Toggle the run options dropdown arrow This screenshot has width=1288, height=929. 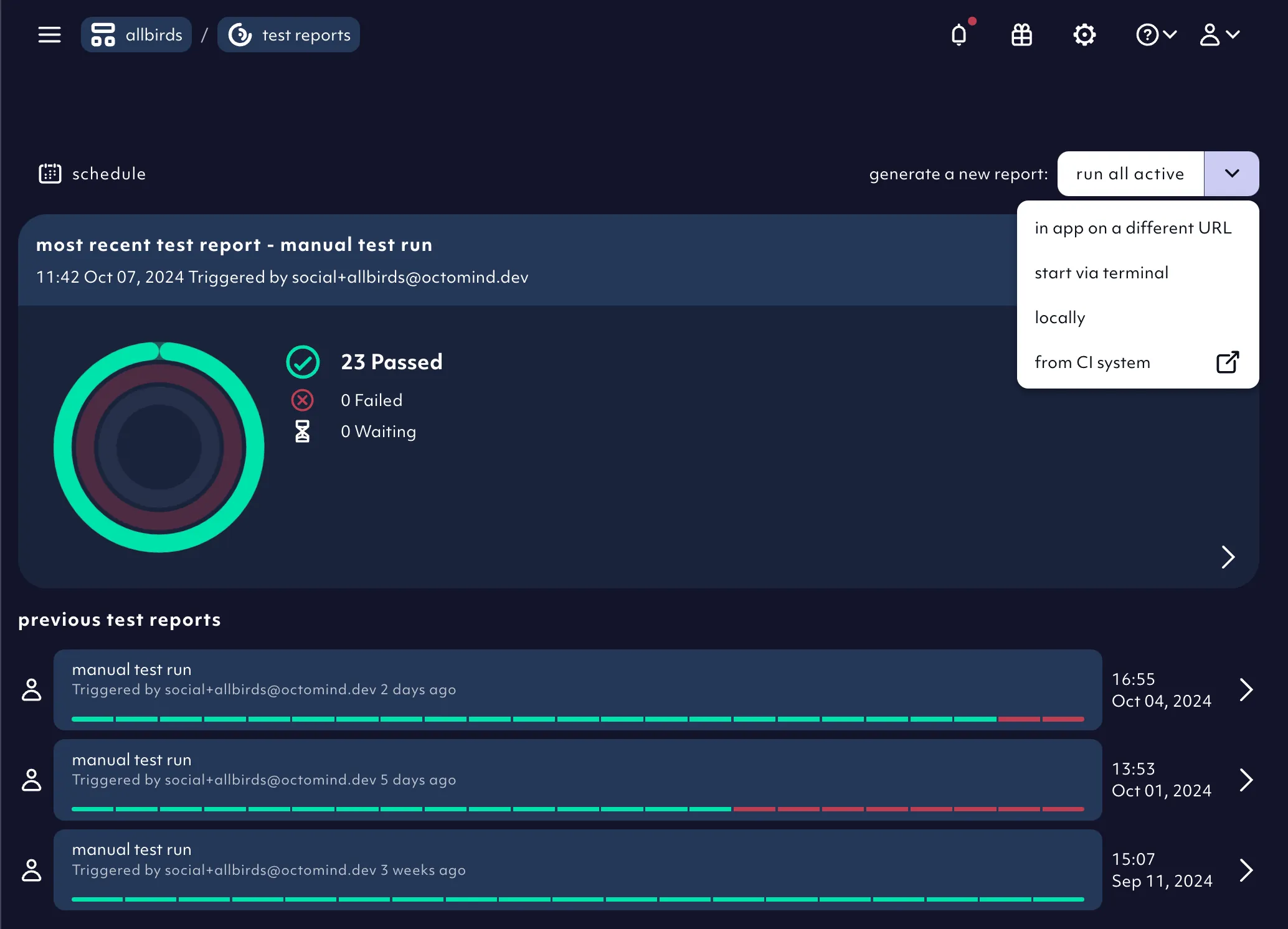1231,174
